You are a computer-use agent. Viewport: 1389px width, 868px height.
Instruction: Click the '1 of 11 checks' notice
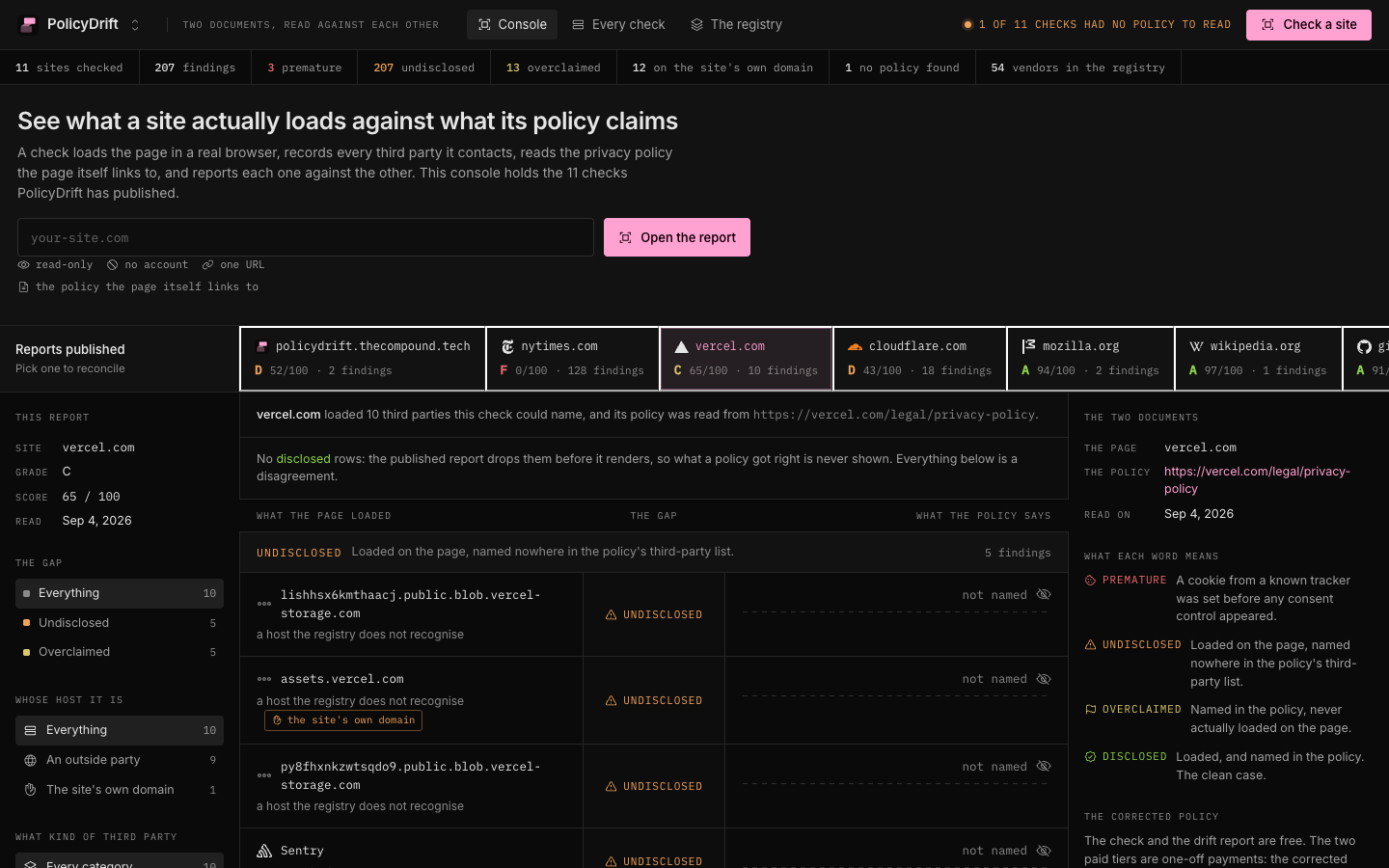click(1097, 24)
